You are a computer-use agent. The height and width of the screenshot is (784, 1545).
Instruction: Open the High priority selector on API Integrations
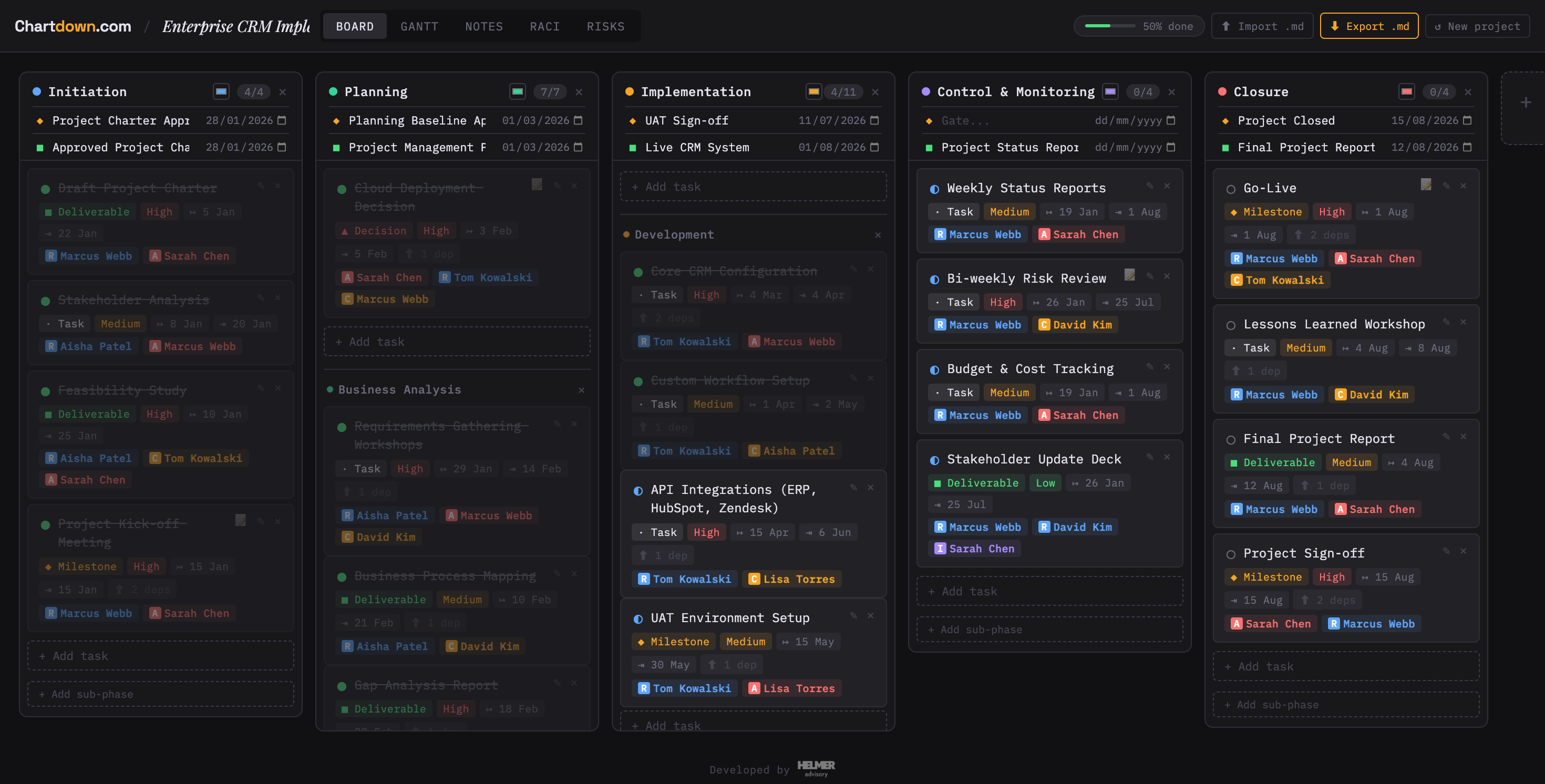tap(706, 532)
